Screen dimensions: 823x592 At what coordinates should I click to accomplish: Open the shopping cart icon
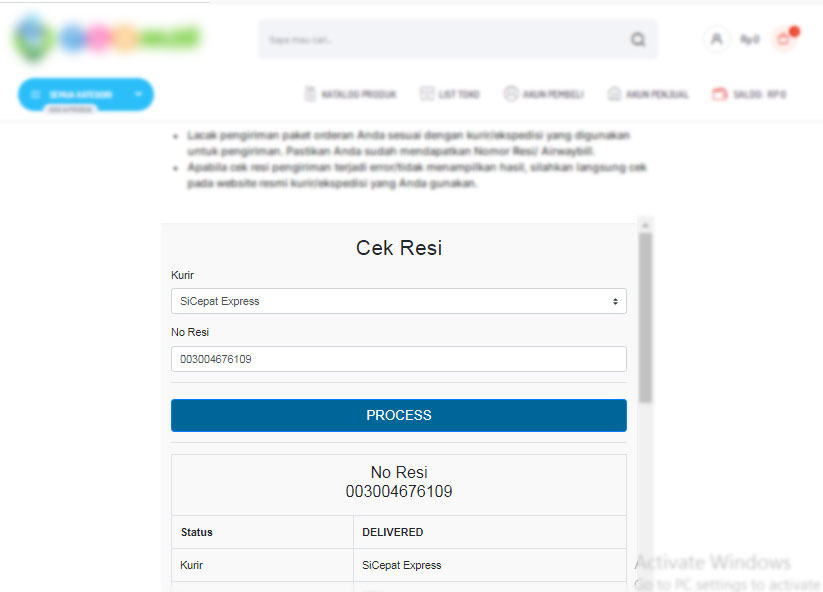784,39
